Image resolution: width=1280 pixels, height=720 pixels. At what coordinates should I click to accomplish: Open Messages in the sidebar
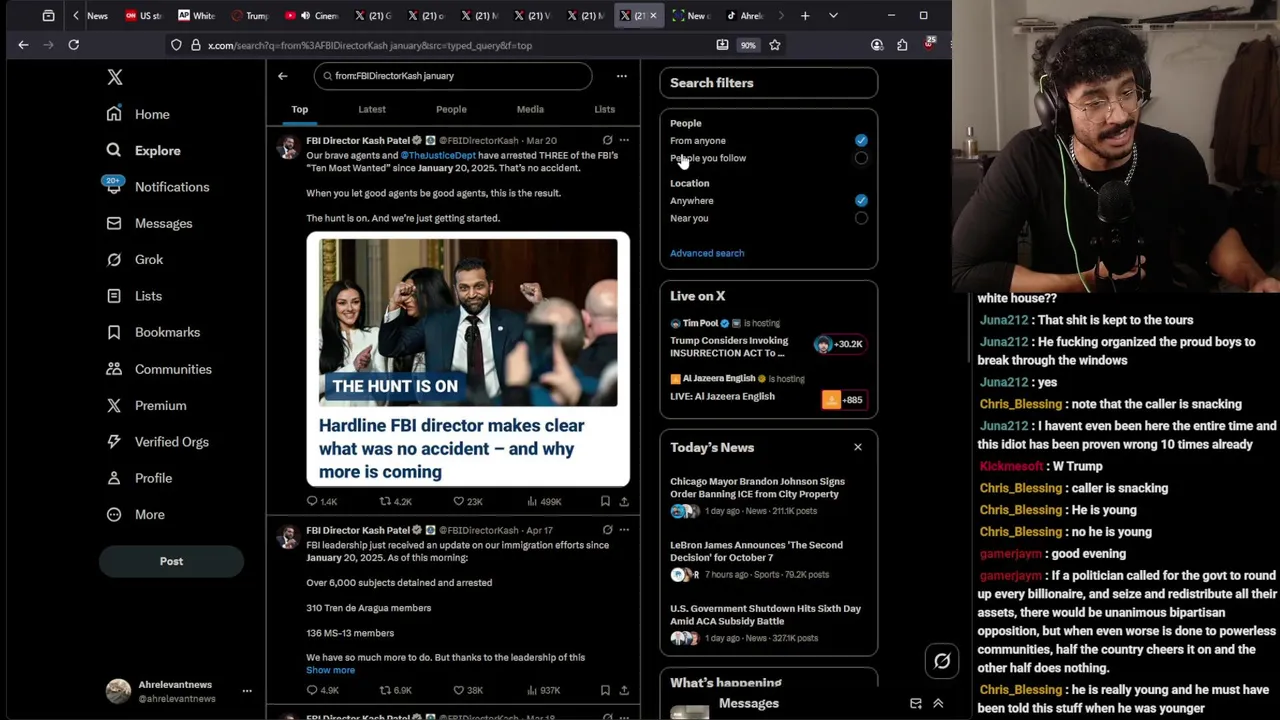pos(149,223)
